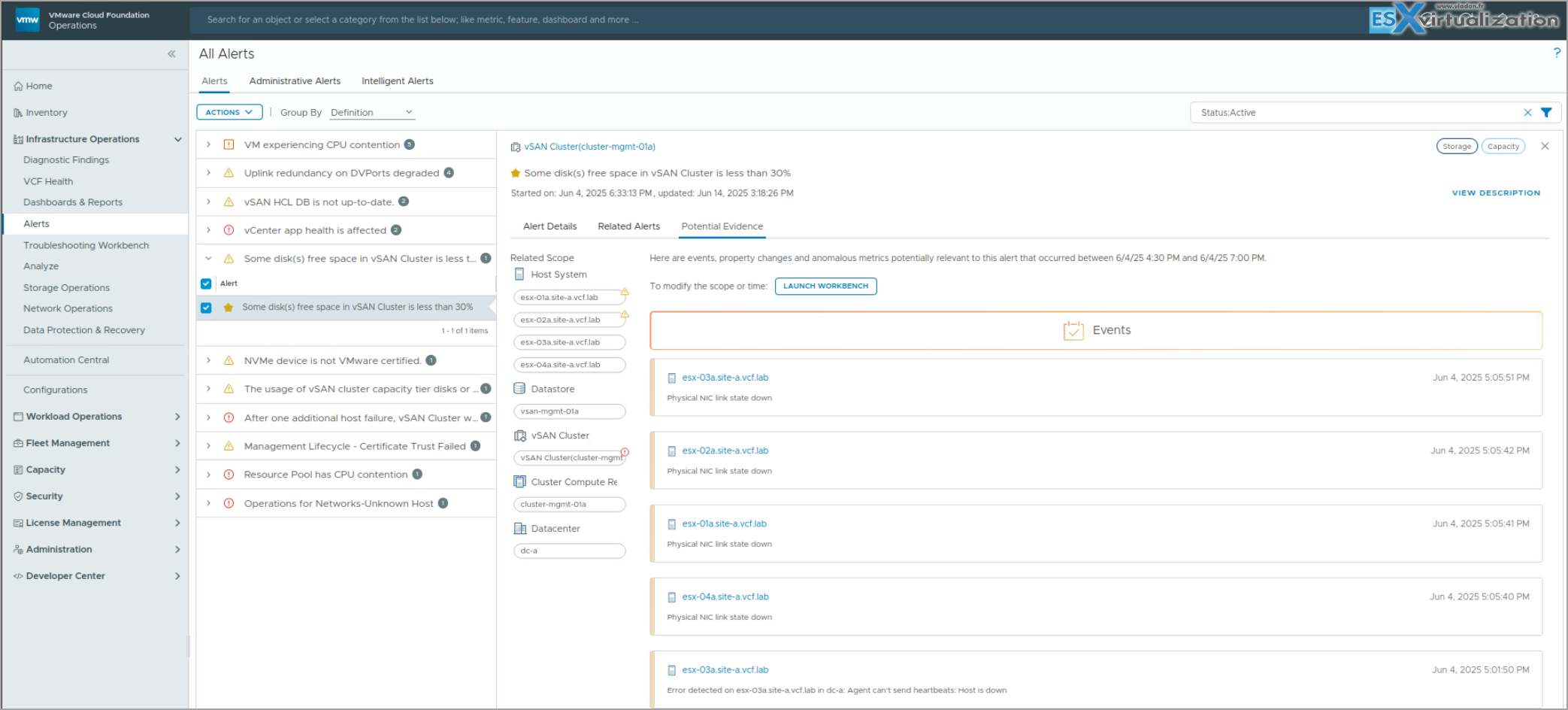The width and height of the screenshot is (1568, 710).
Task: Click the Administration icon
Action: tap(18, 549)
